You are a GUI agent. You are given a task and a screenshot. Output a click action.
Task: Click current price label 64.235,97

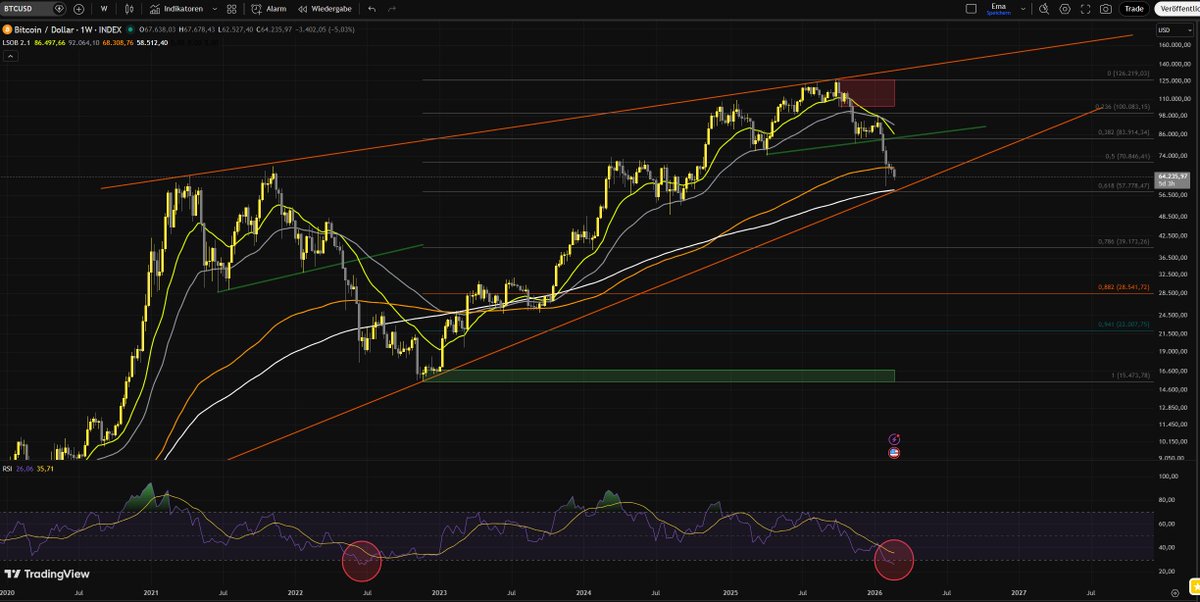[1171, 176]
